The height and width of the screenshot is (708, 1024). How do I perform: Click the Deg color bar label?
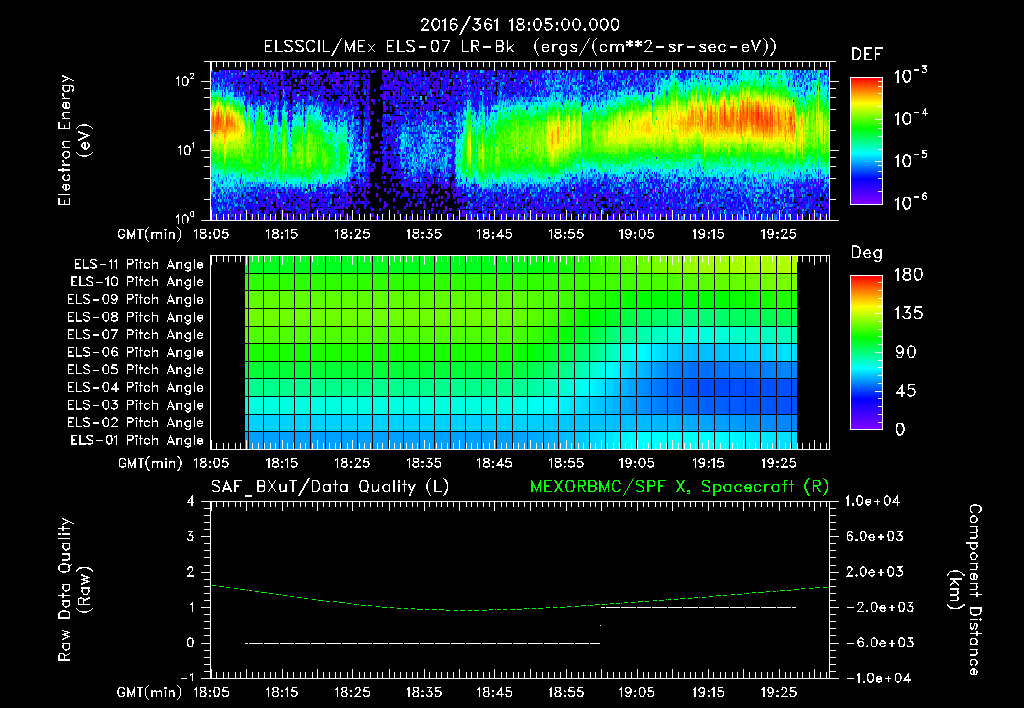[x=867, y=253]
